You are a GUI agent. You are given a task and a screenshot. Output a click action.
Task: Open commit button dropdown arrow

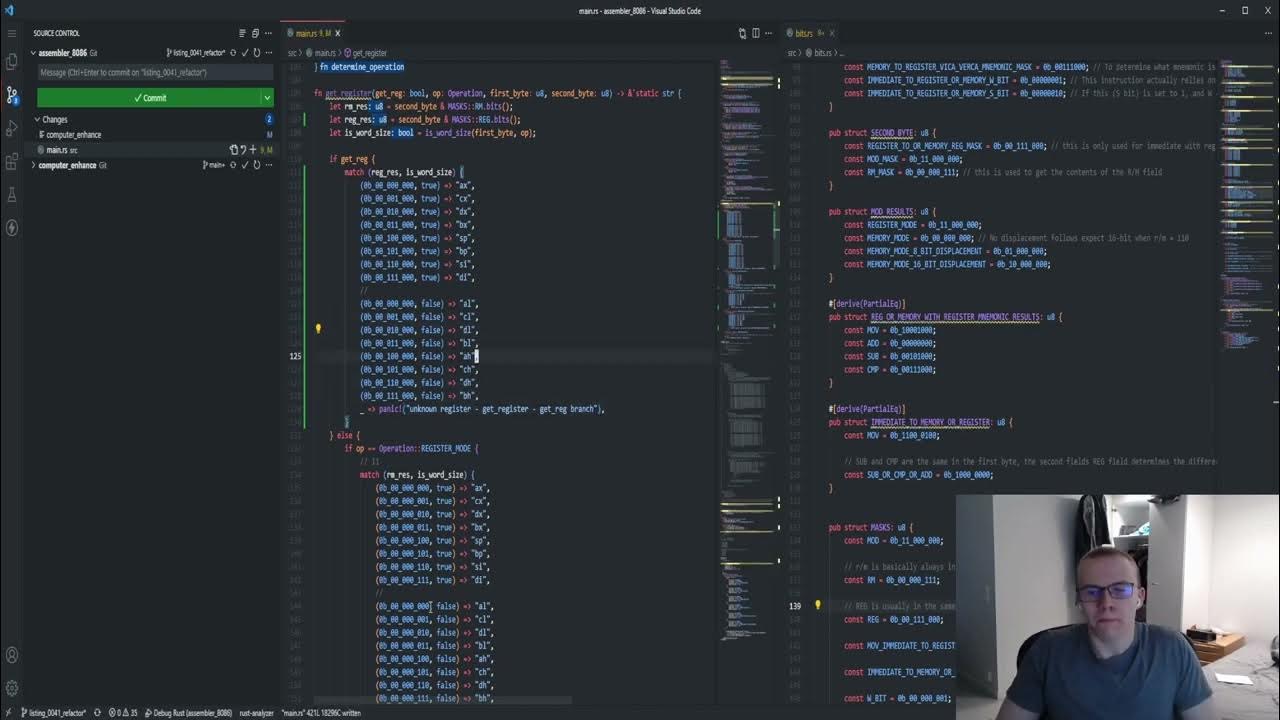266,98
